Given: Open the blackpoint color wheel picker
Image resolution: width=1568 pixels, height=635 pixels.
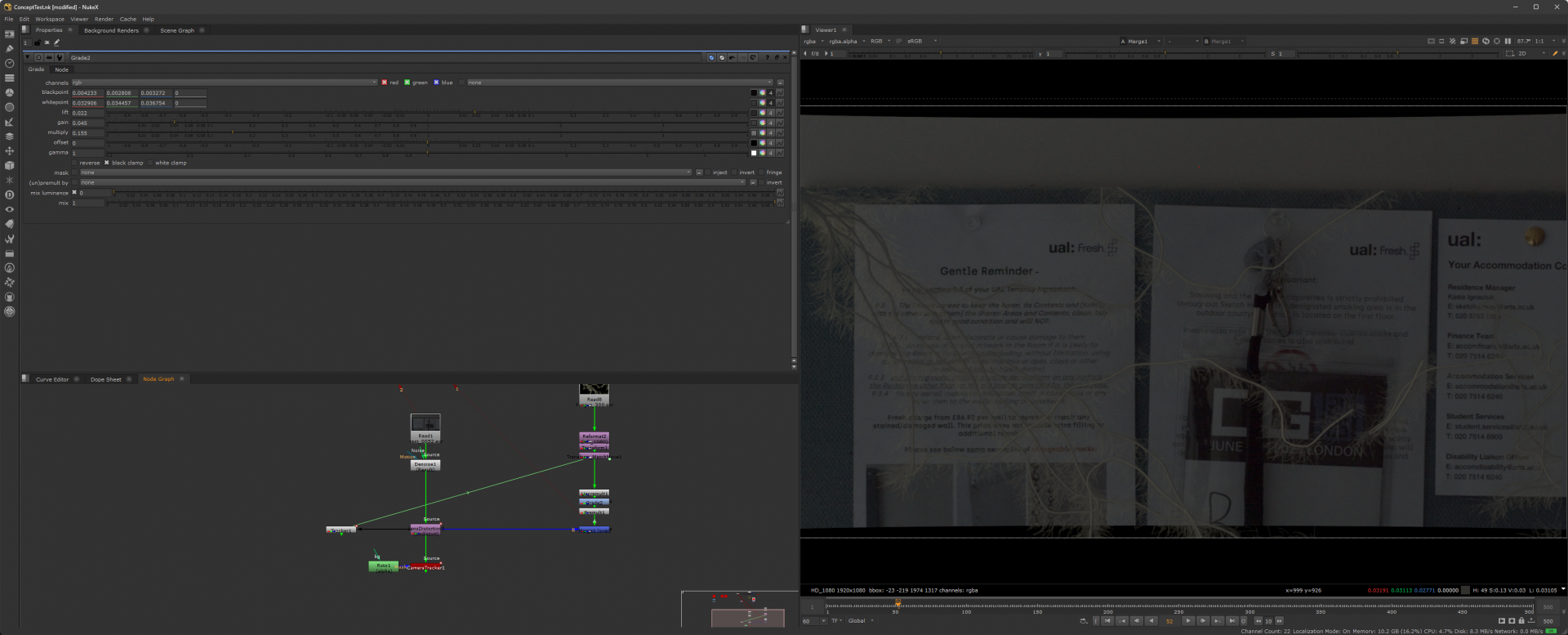Looking at the screenshot, I should pyautogui.click(x=762, y=93).
